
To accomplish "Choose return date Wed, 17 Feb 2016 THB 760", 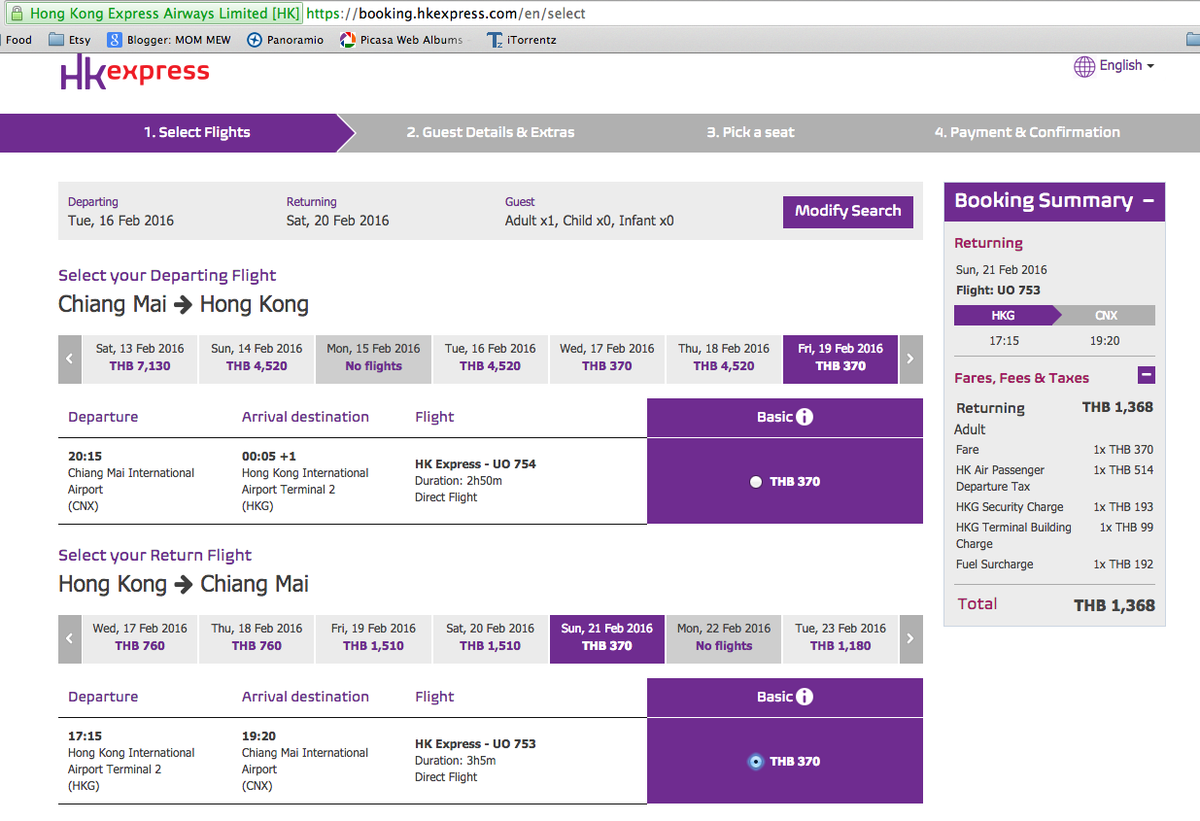I will click(140, 637).
